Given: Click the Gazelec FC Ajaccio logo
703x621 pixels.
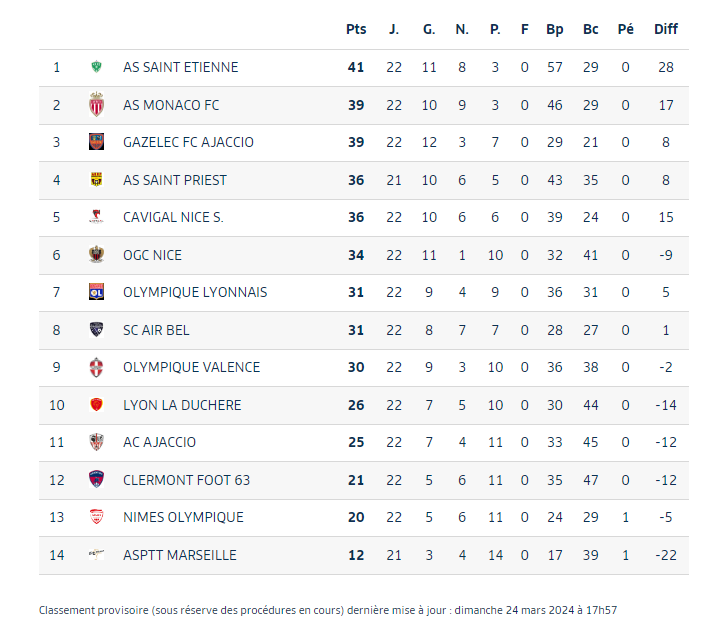Looking at the screenshot, I should [97, 142].
